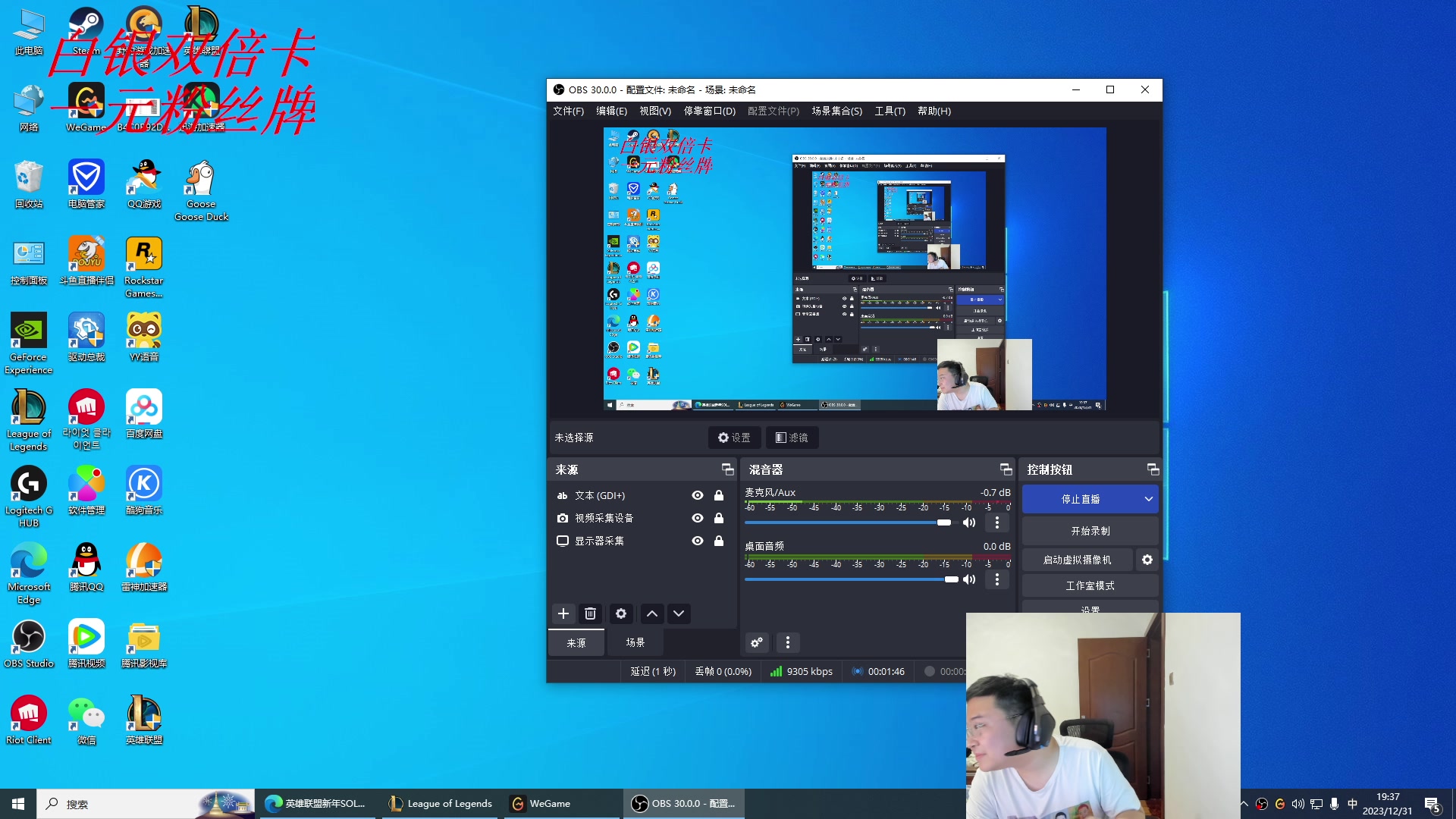Viewport: 1456px width, 819px height.
Task: Click 停止直播 to stop streaming
Action: pyautogui.click(x=1081, y=499)
